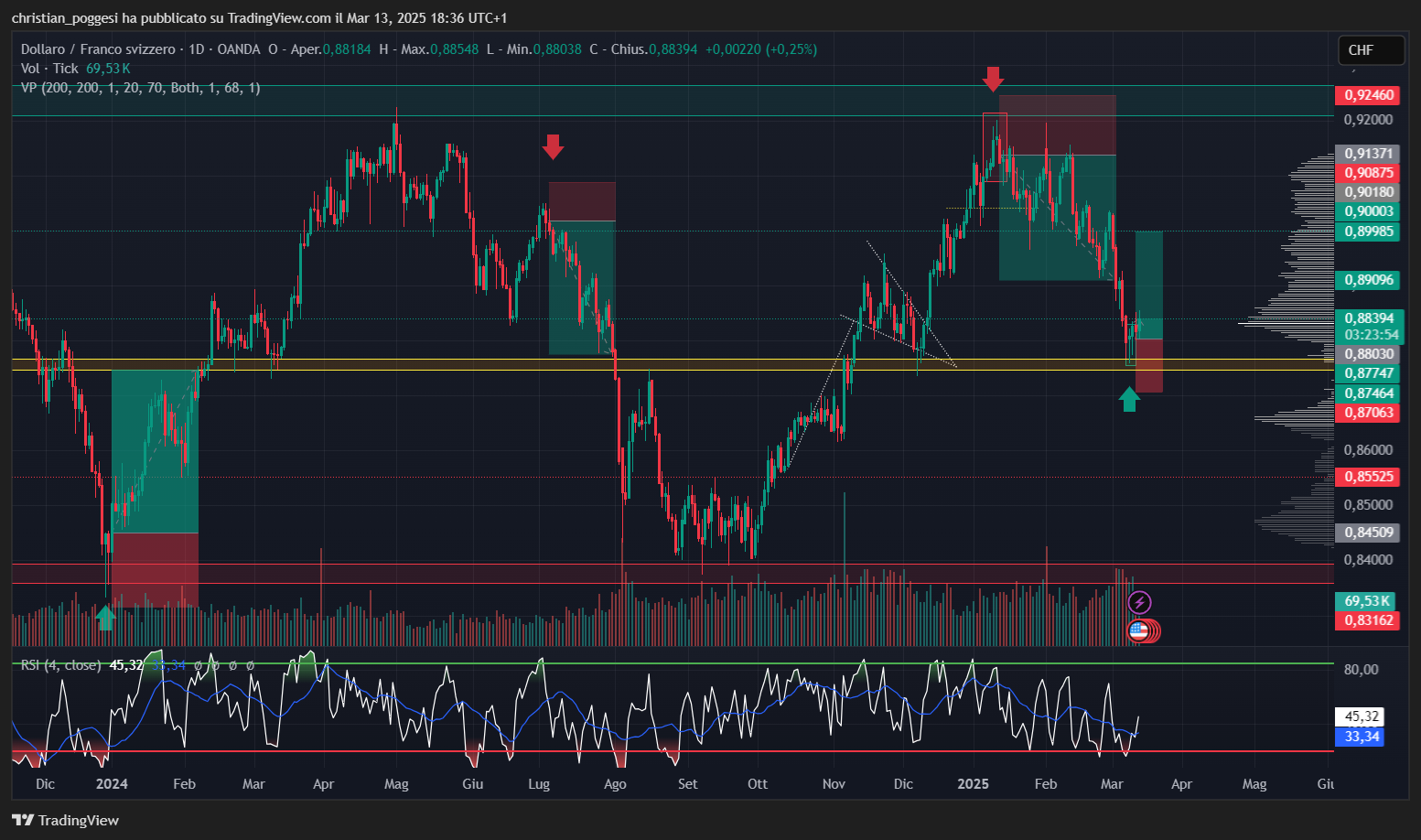The image size is (1421, 840).
Task: Open the US flag economic event marker
Action: click(x=1139, y=630)
